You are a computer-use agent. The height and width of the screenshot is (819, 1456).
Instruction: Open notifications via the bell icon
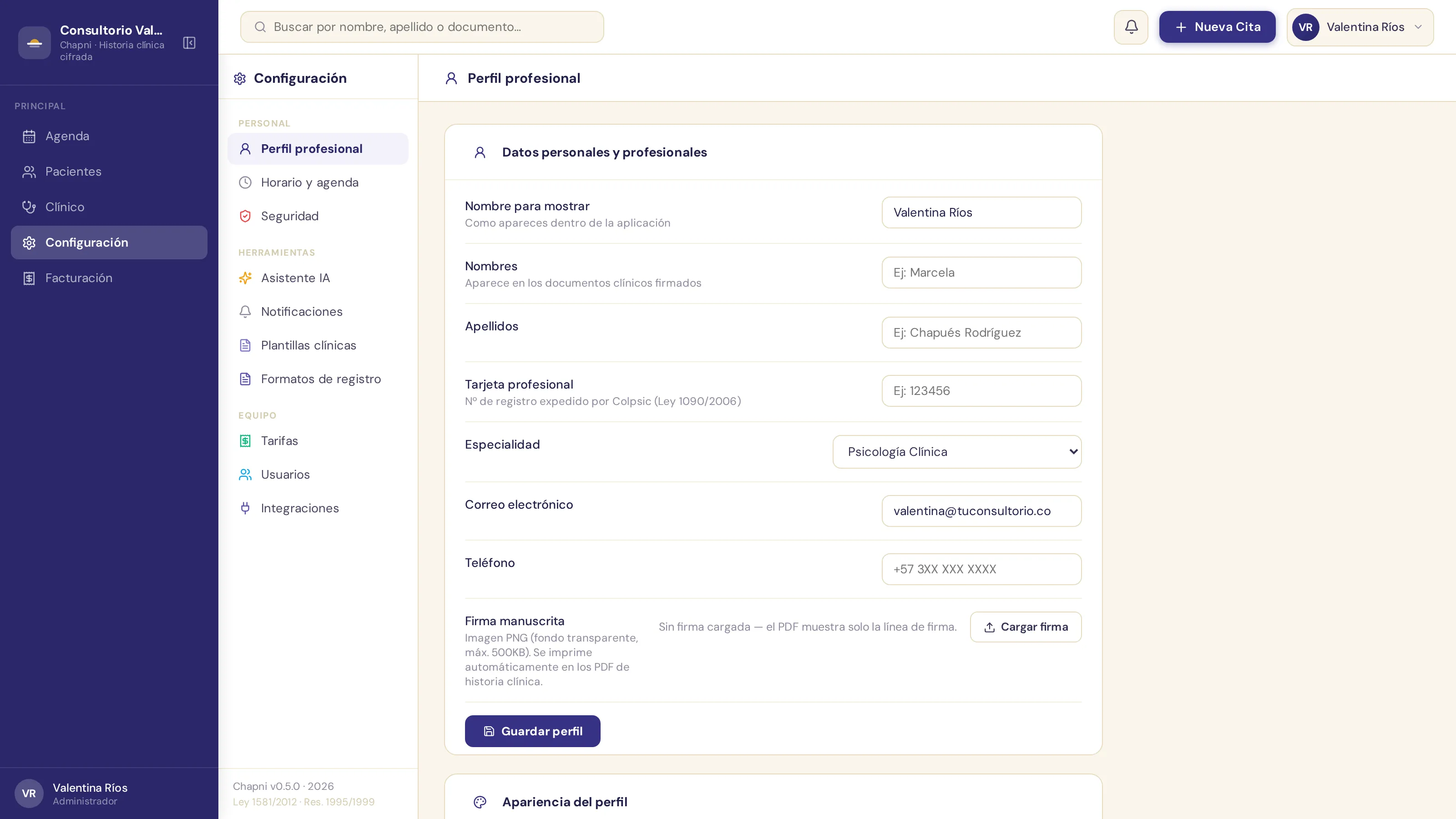click(1131, 27)
